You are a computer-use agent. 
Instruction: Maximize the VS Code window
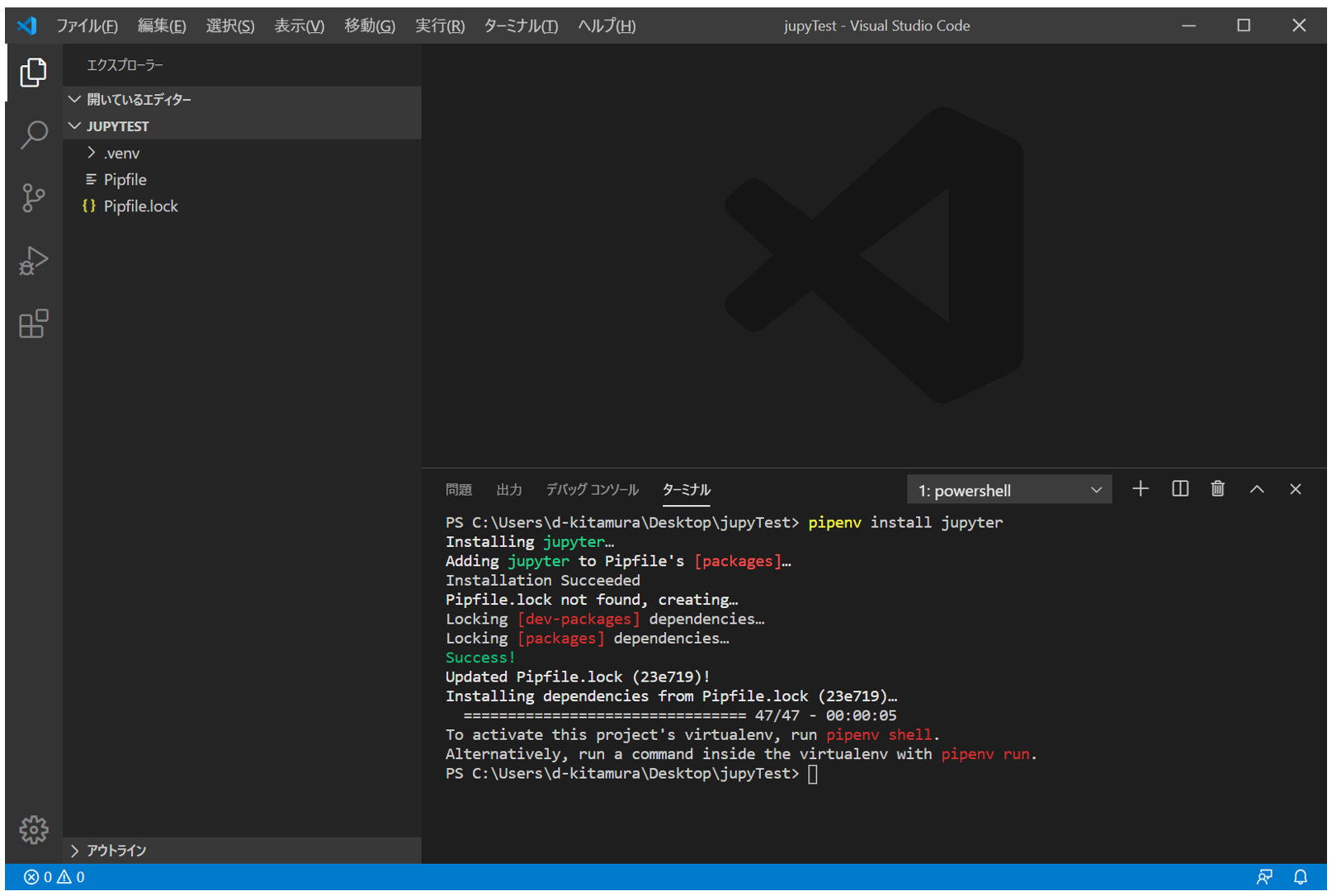(1244, 26)
